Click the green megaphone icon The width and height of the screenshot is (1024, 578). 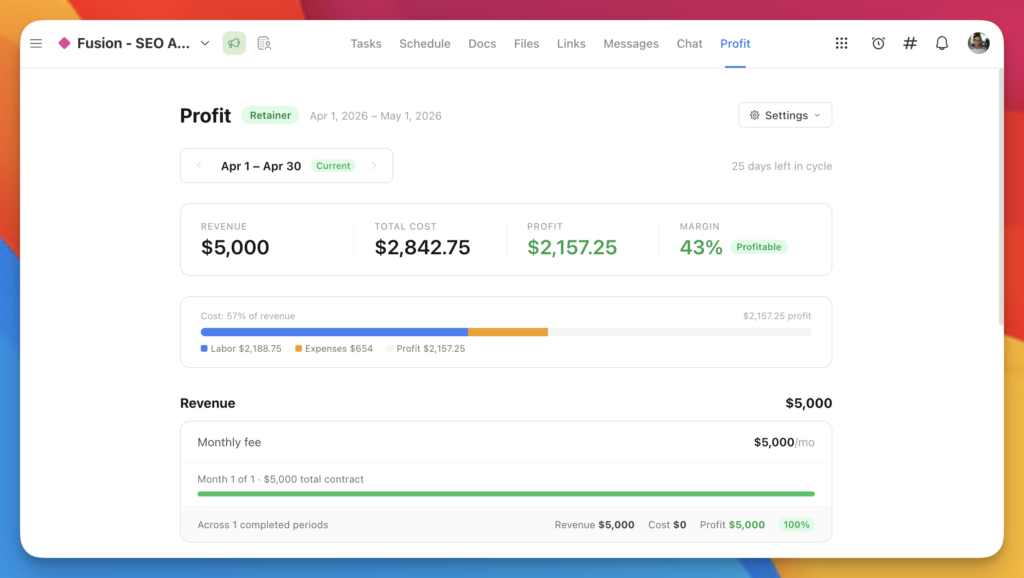(x=234, y=44)
